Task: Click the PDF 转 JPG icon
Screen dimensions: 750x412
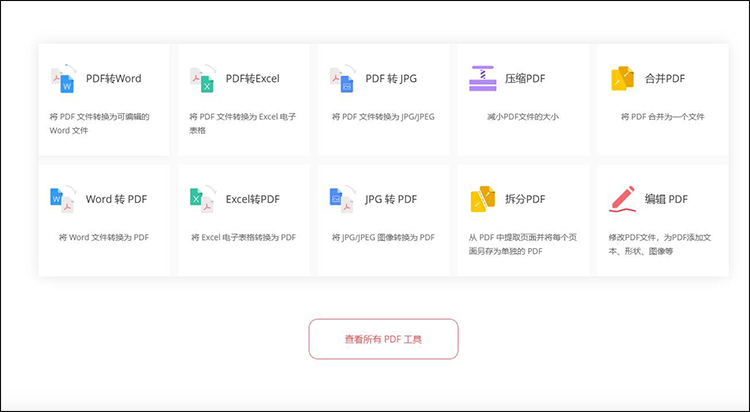Action: [343, 78]
